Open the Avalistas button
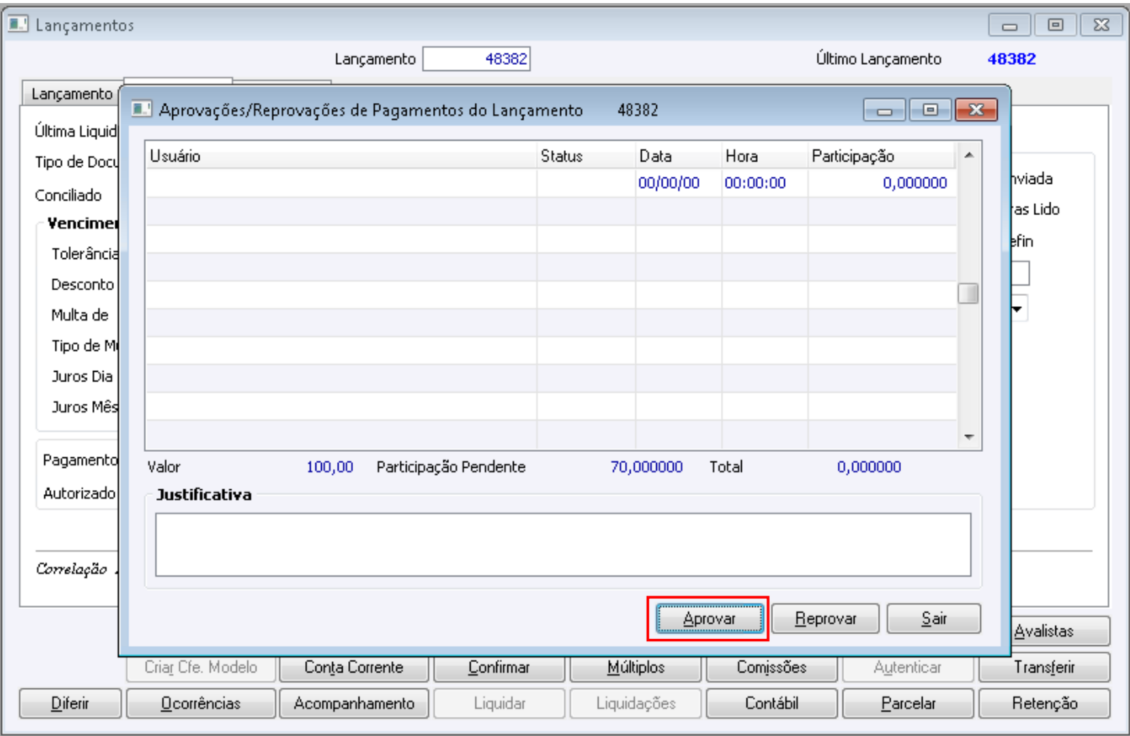The width and height of the screenshot is (1130, 736). pyautogui.click(x=1044, y=631)
